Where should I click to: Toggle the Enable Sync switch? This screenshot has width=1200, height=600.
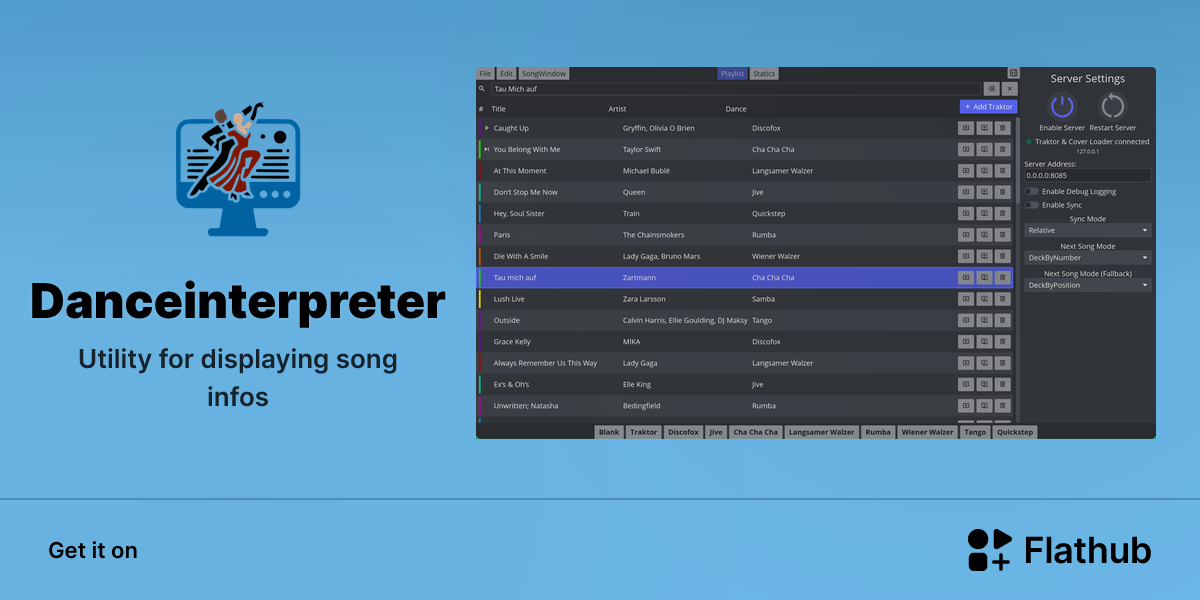pos(1031,205)
